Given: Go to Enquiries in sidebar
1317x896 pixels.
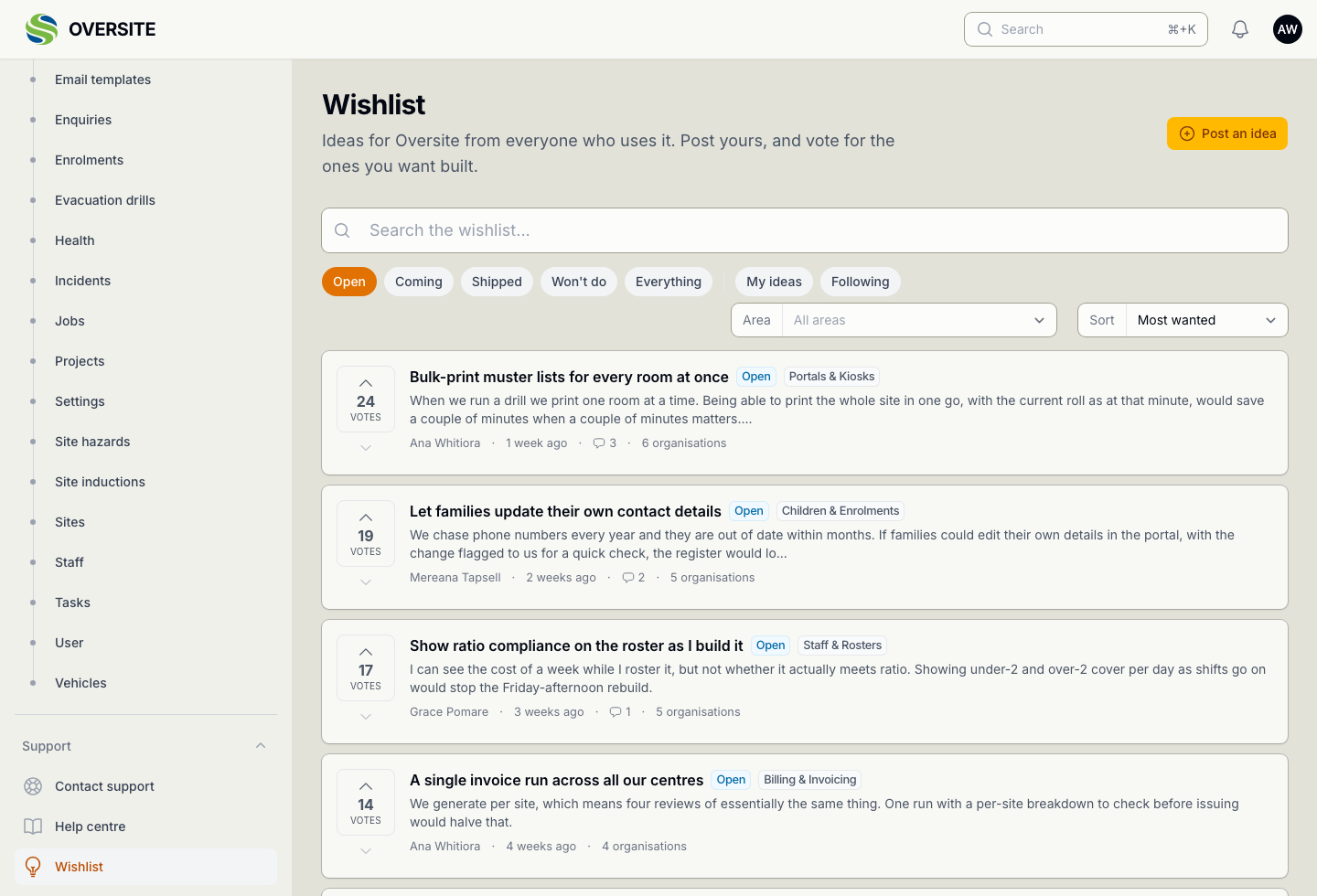Looking at the screenshot, I should 83,120.
